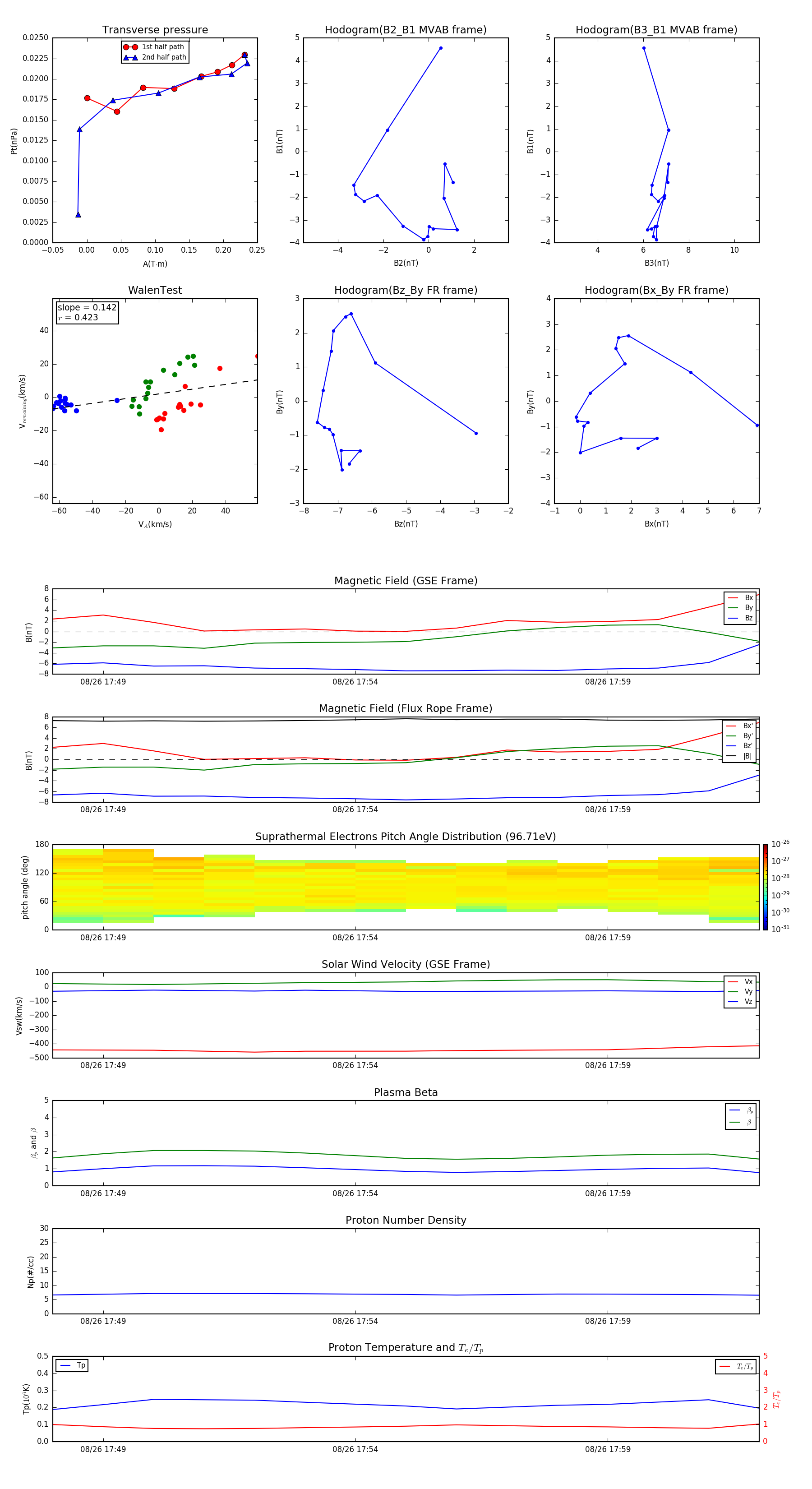Click the 'Vx' legend entry
812x1489 pixels.
pos(741,981)
